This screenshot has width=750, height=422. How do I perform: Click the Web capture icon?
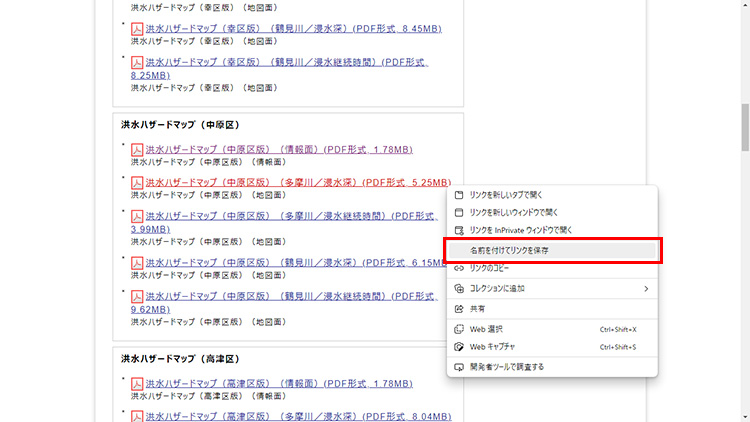point(460,347)
